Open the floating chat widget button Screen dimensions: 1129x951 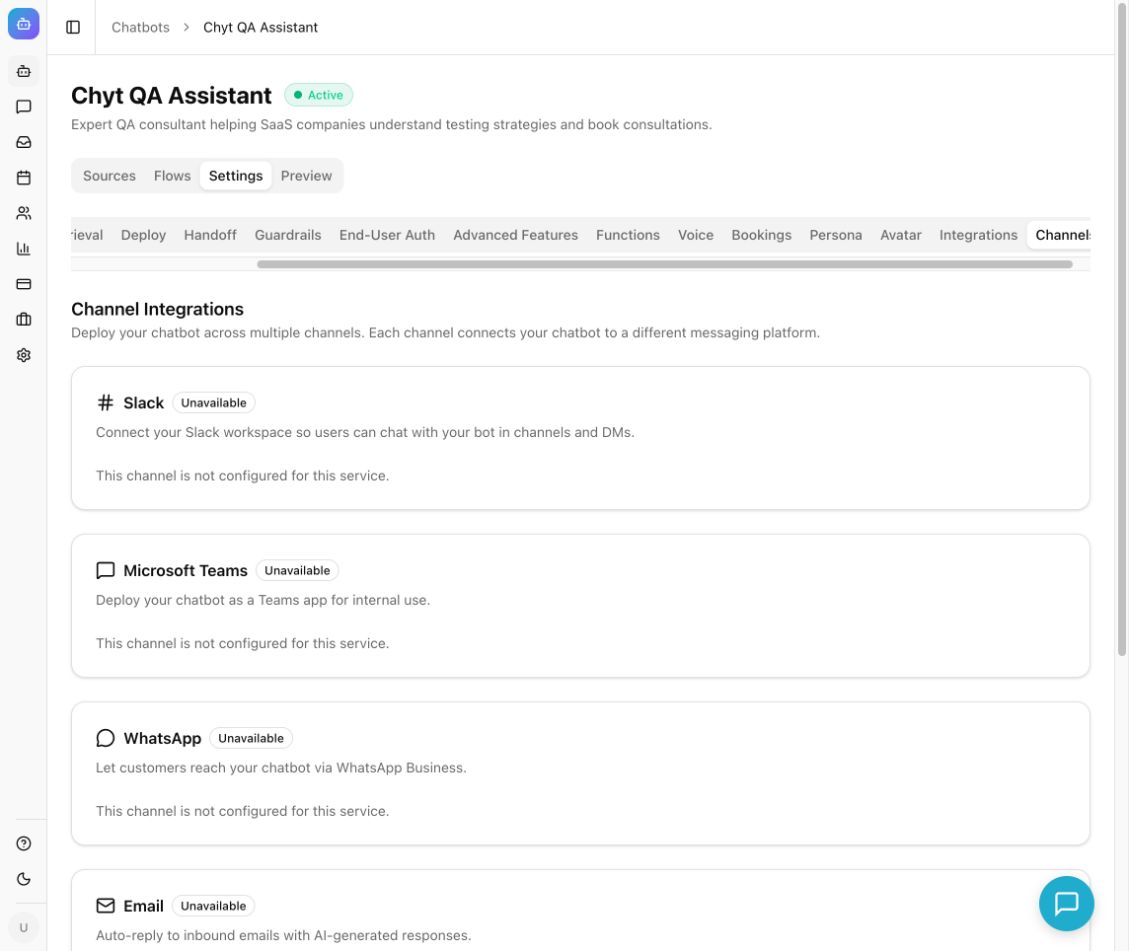pos(1066,903)
